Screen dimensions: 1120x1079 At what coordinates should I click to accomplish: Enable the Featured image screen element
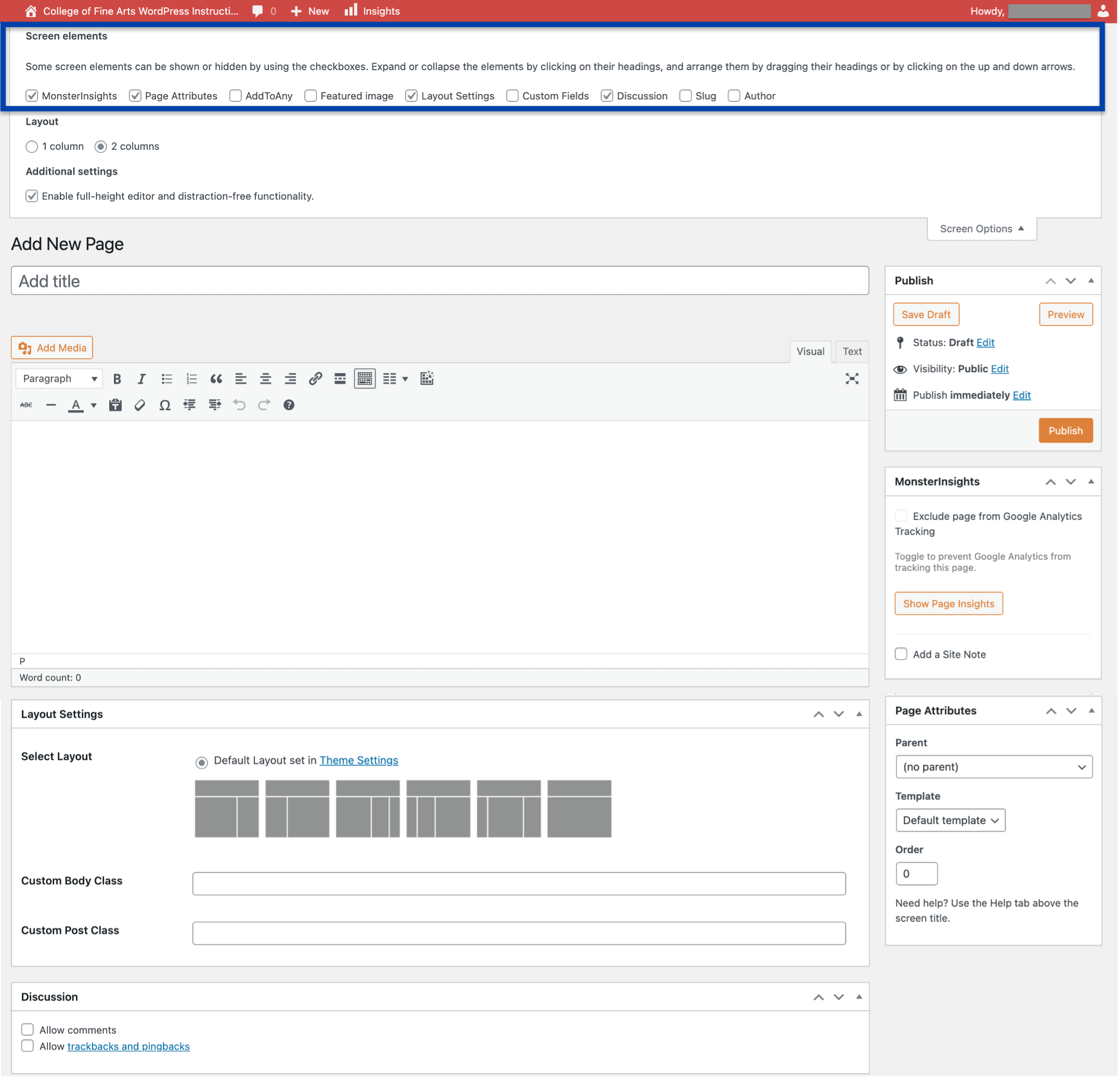tap(310, 96)
